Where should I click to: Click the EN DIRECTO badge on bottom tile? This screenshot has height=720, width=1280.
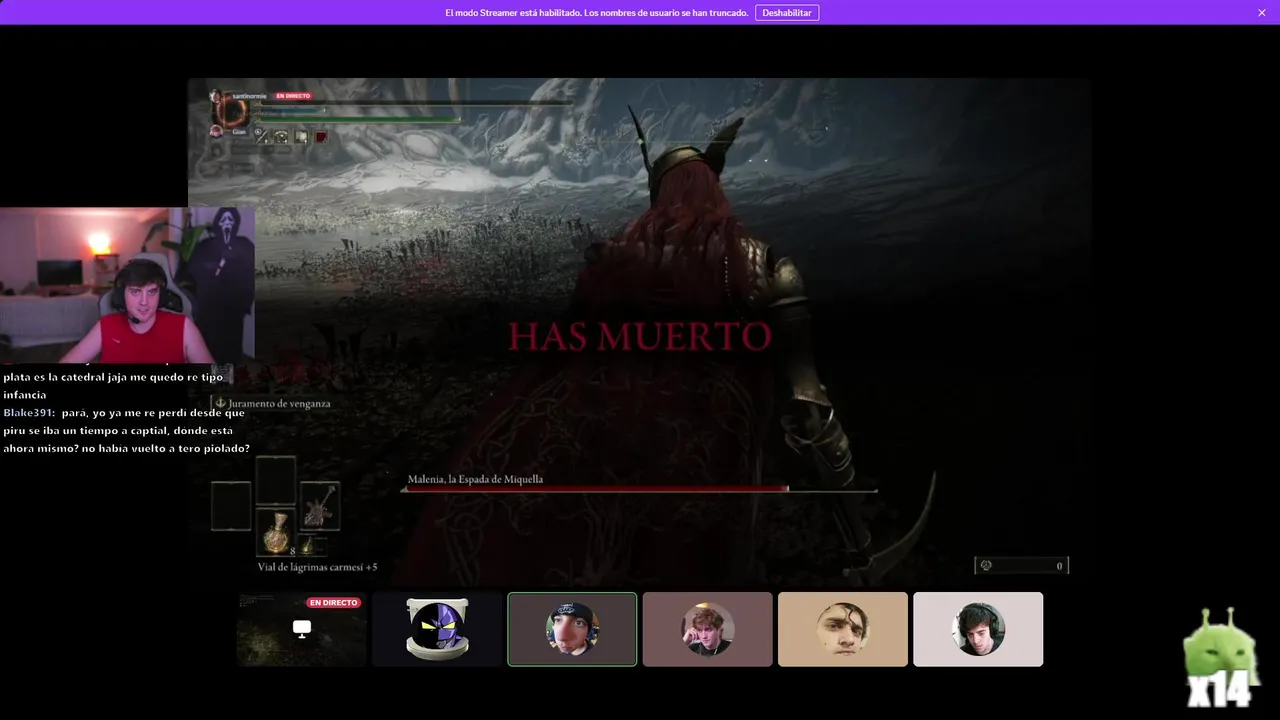pos(334,603)
